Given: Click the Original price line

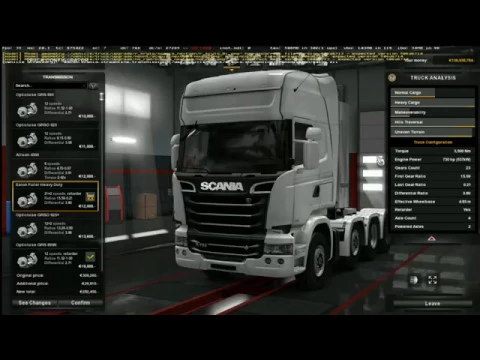Looking at the screenshot, I should click(x=57, y=276).
